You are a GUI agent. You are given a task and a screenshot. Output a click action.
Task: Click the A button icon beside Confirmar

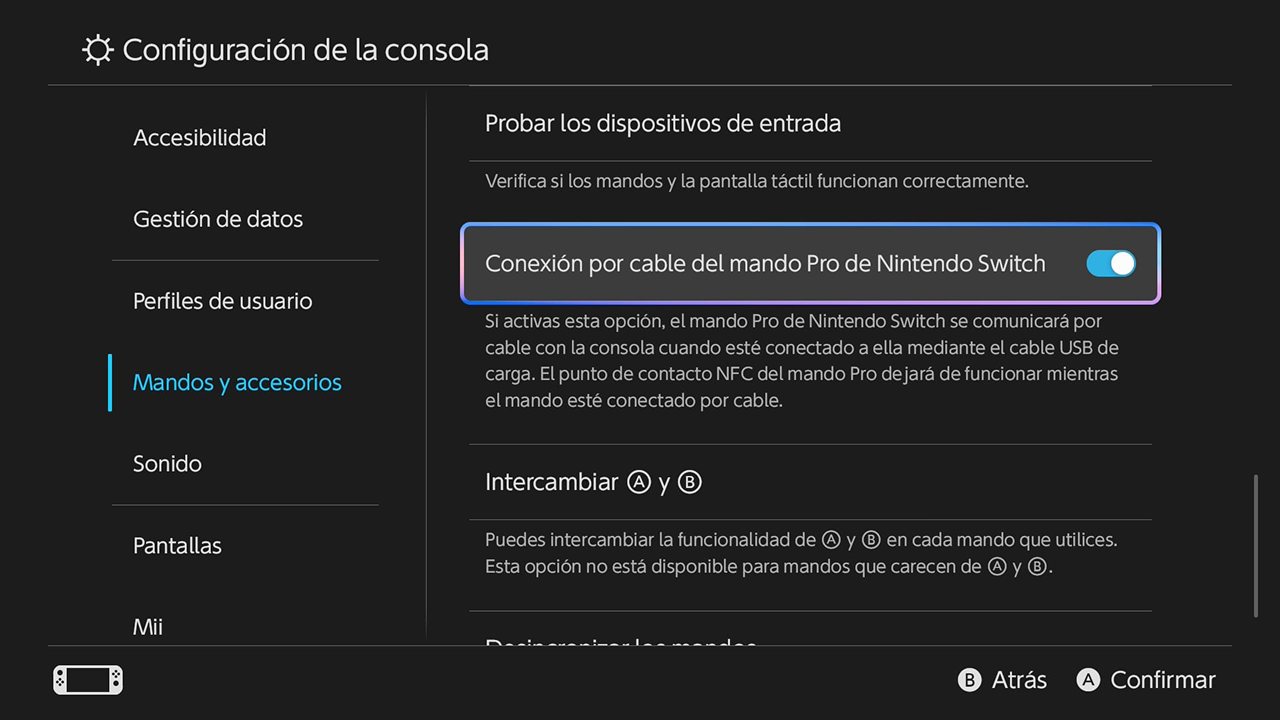tap(1088, 680)
